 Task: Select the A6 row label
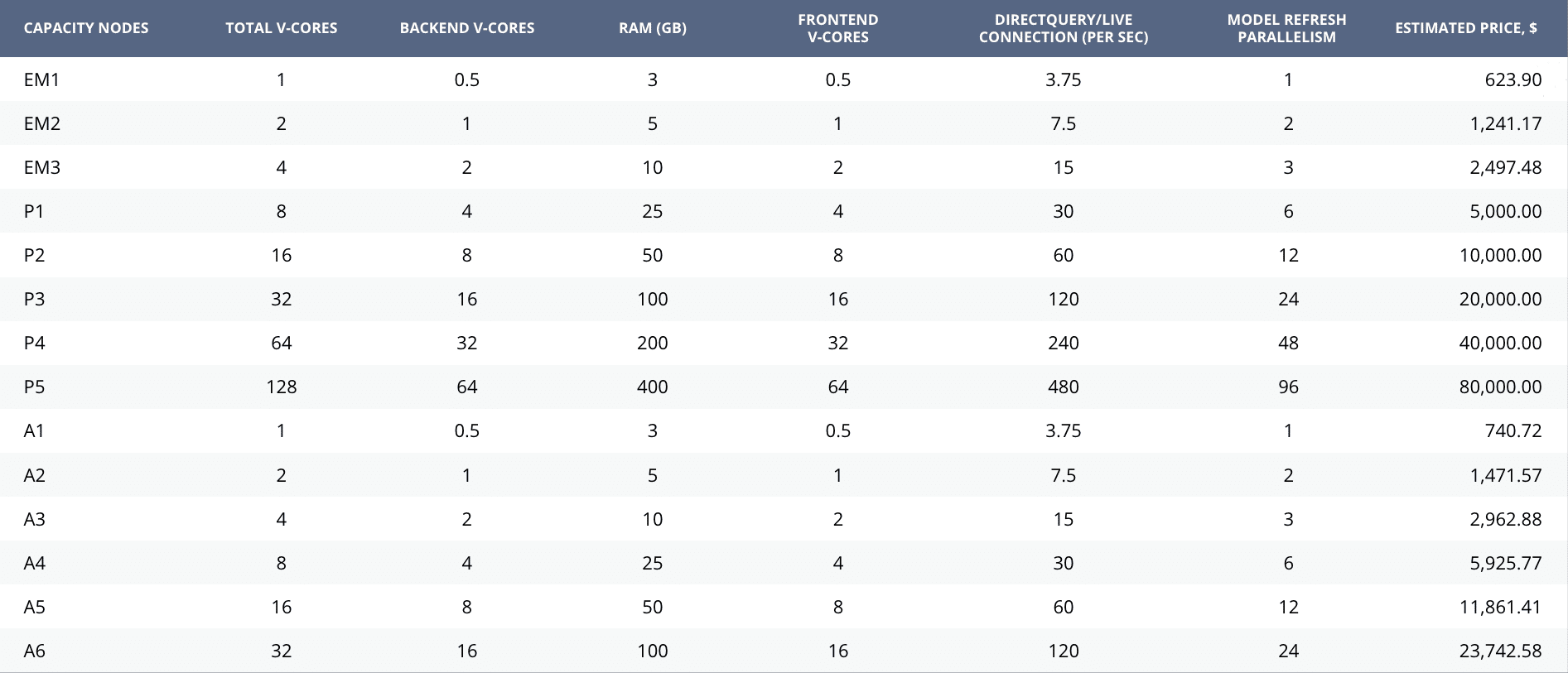[x=35, y=651]
